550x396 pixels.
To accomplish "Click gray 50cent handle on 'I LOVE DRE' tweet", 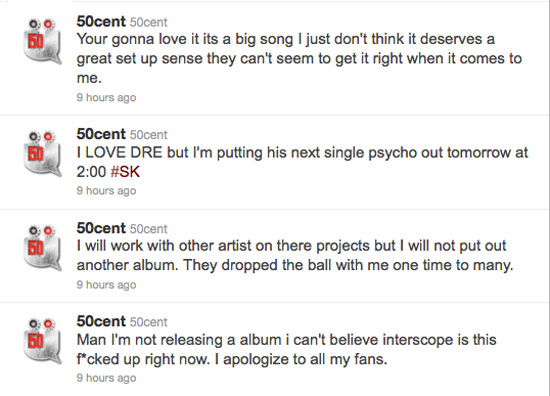I will (149, 135).
